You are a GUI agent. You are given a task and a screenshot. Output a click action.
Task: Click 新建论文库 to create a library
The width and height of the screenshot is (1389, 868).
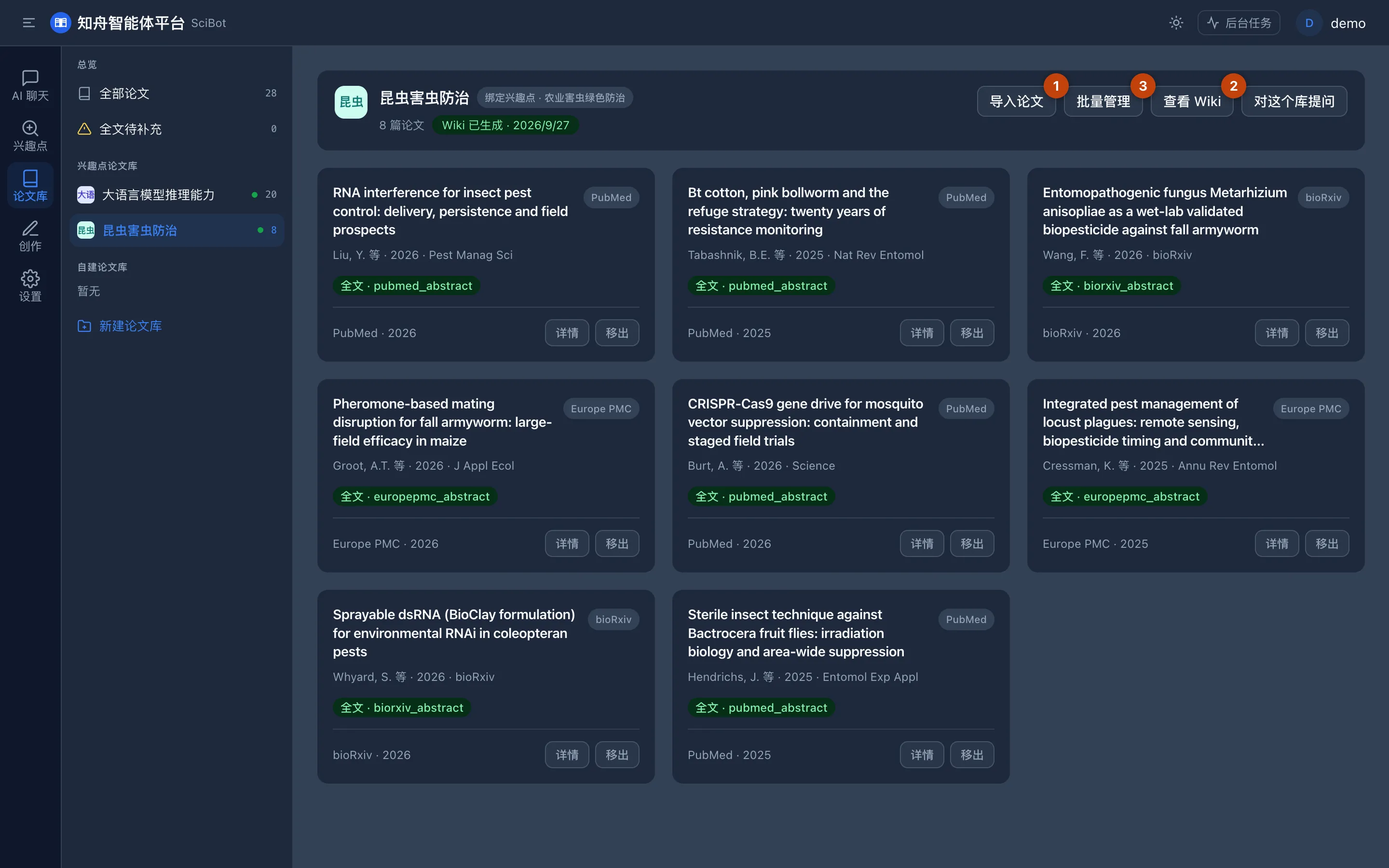pos(120,326)
